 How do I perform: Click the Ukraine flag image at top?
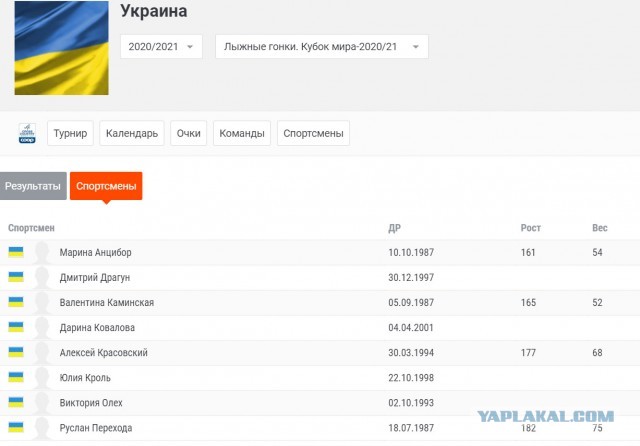[x=62, y=48]
